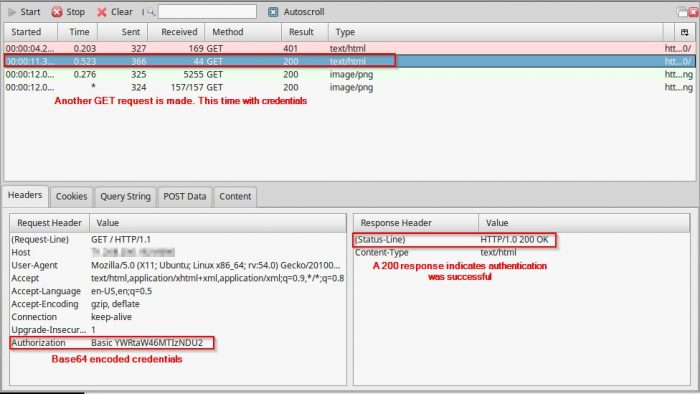The width and height of the screenshot is (700, 394).
Task: Select the Connection keep-alive row
Action: coord(178,317)
